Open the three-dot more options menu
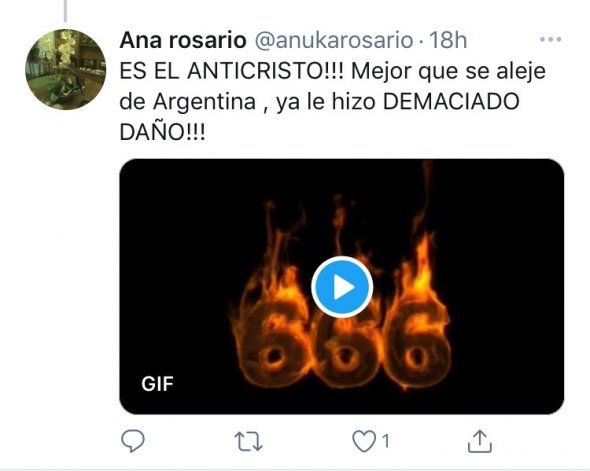Screen dimensions: 590x471 coord(550,39)
